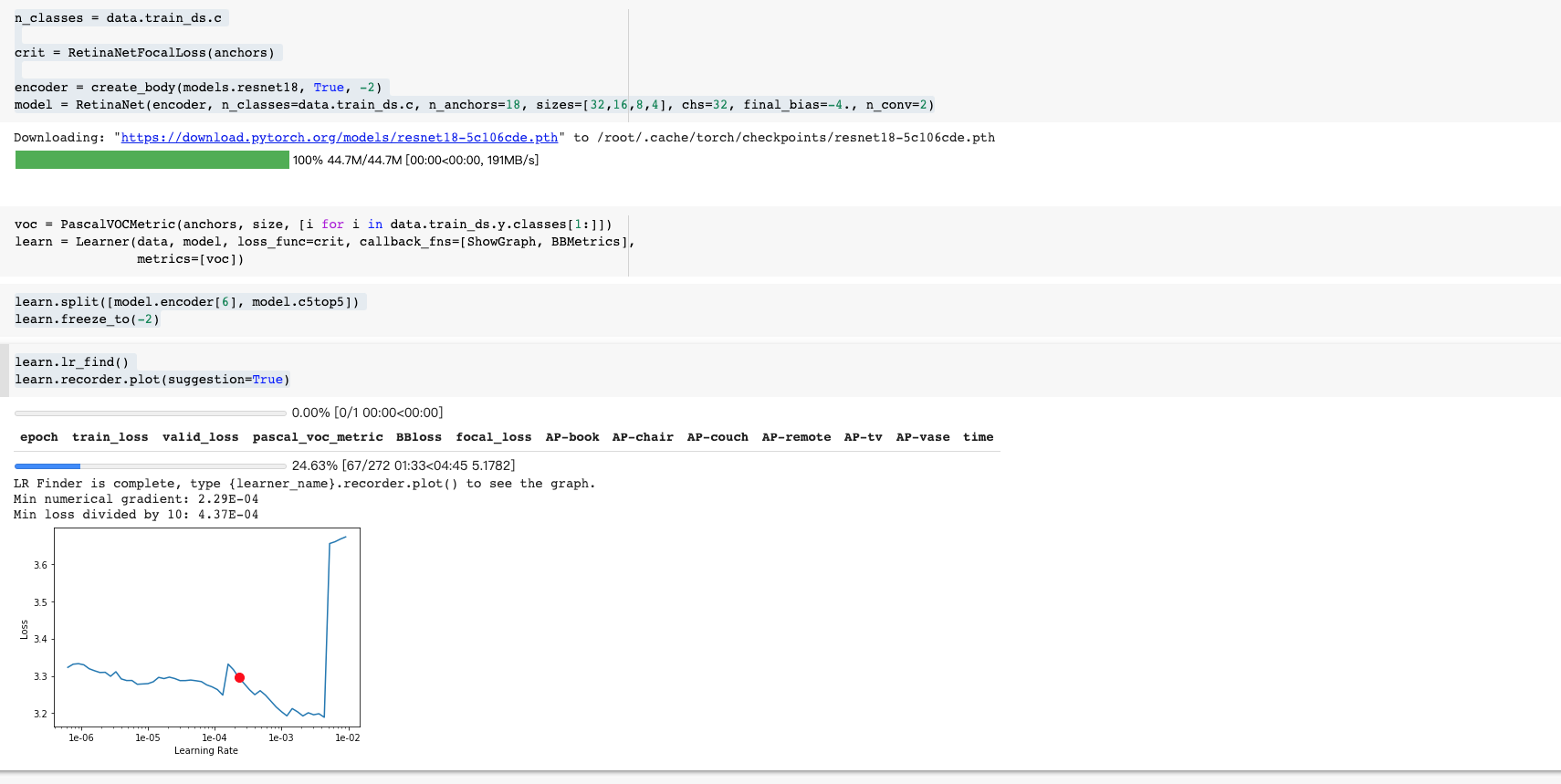Click the crit = RetinaNetFocalLoss(anchors) line
Screen dimensions: 1561x784
click(x=145, y=53)
